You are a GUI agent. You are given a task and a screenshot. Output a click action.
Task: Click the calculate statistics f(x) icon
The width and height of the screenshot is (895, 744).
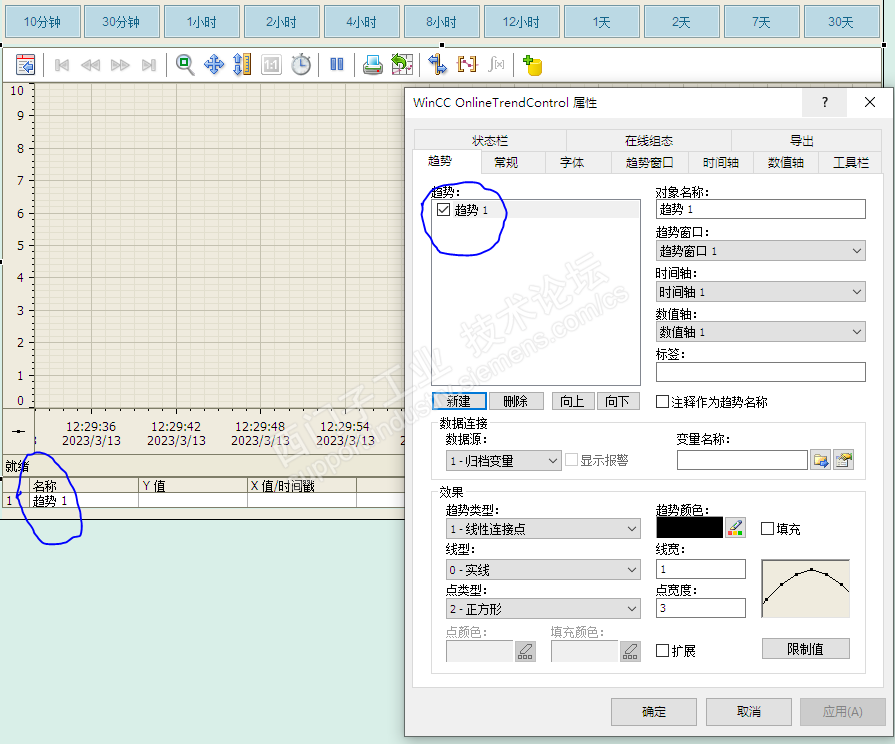tap(496, 65)
